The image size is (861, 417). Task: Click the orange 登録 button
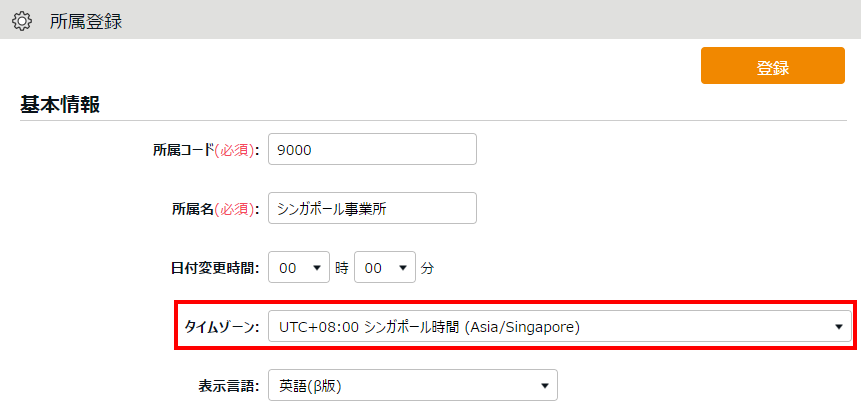pyautogui.click(x=773, y=65)
